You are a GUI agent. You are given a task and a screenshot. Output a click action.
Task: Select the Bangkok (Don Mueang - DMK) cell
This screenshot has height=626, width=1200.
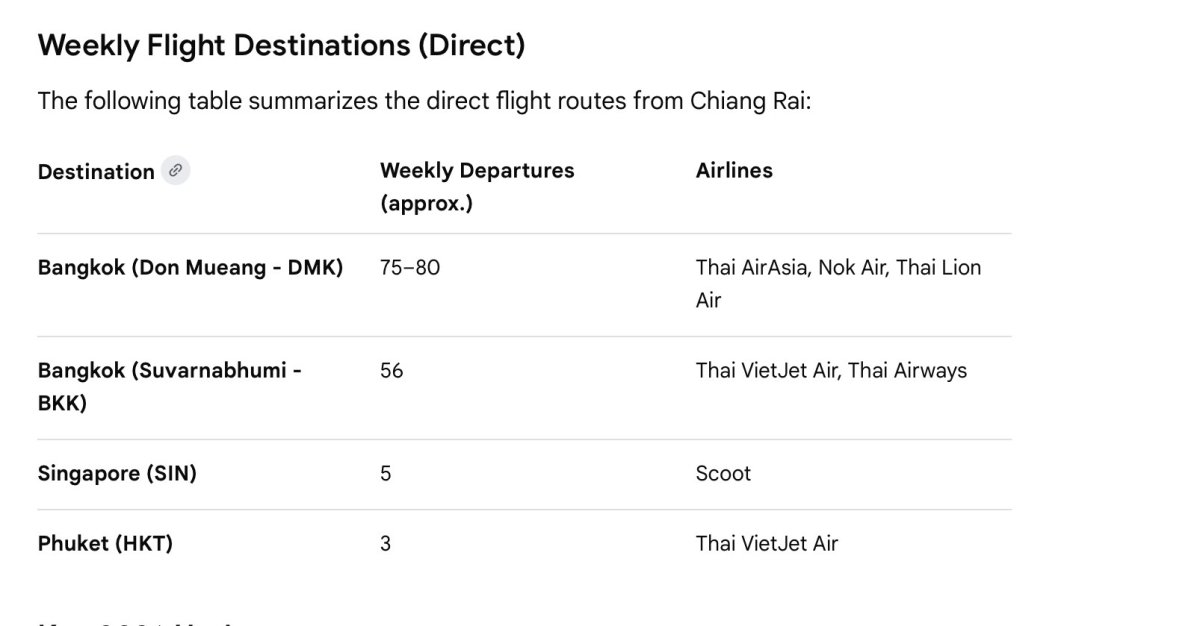point(190,268)
